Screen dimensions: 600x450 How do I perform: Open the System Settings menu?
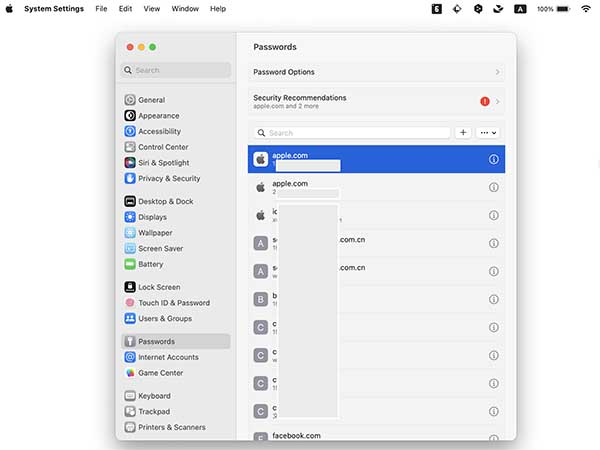(x=54, y=9)
